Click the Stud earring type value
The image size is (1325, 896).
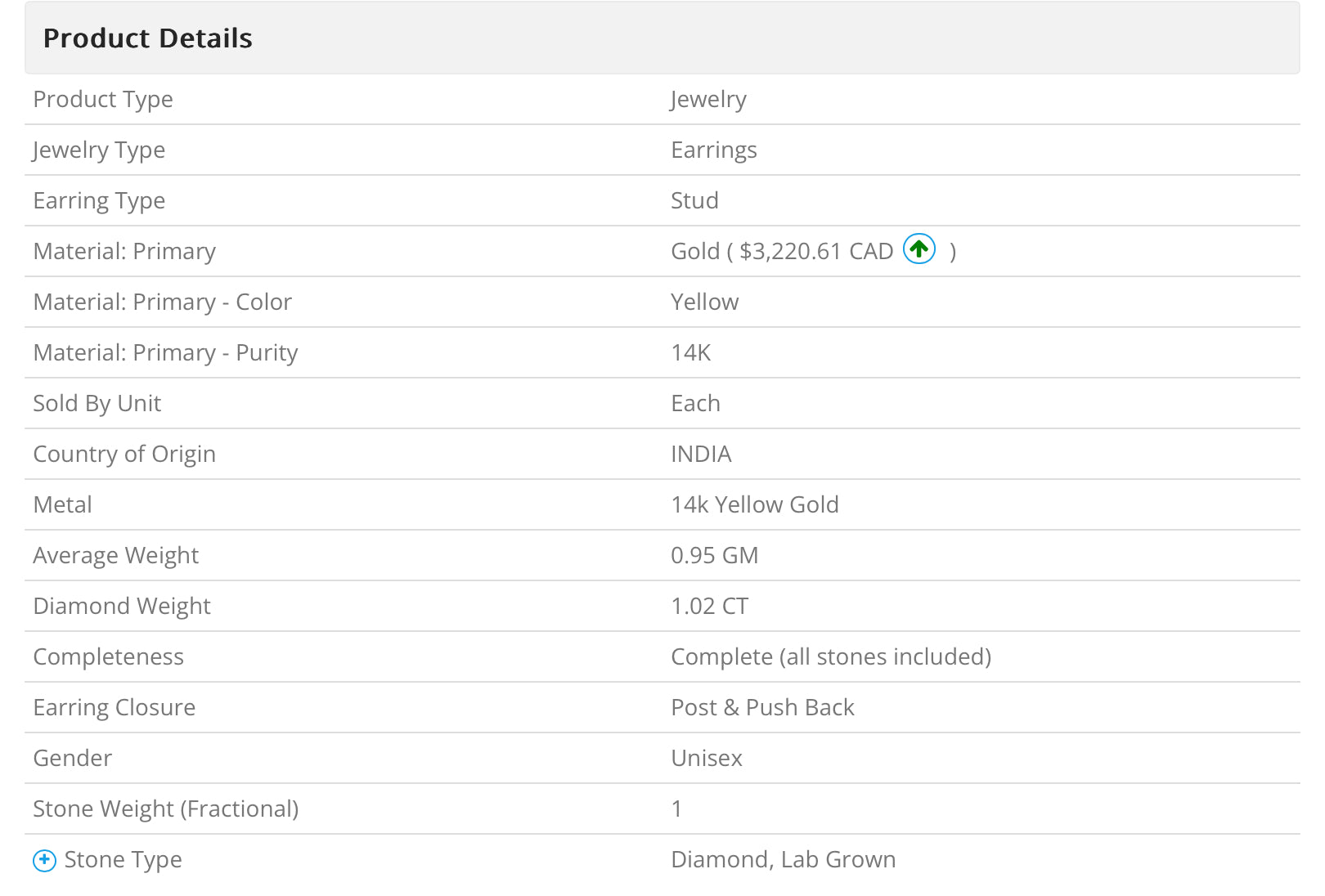[694, 200]
